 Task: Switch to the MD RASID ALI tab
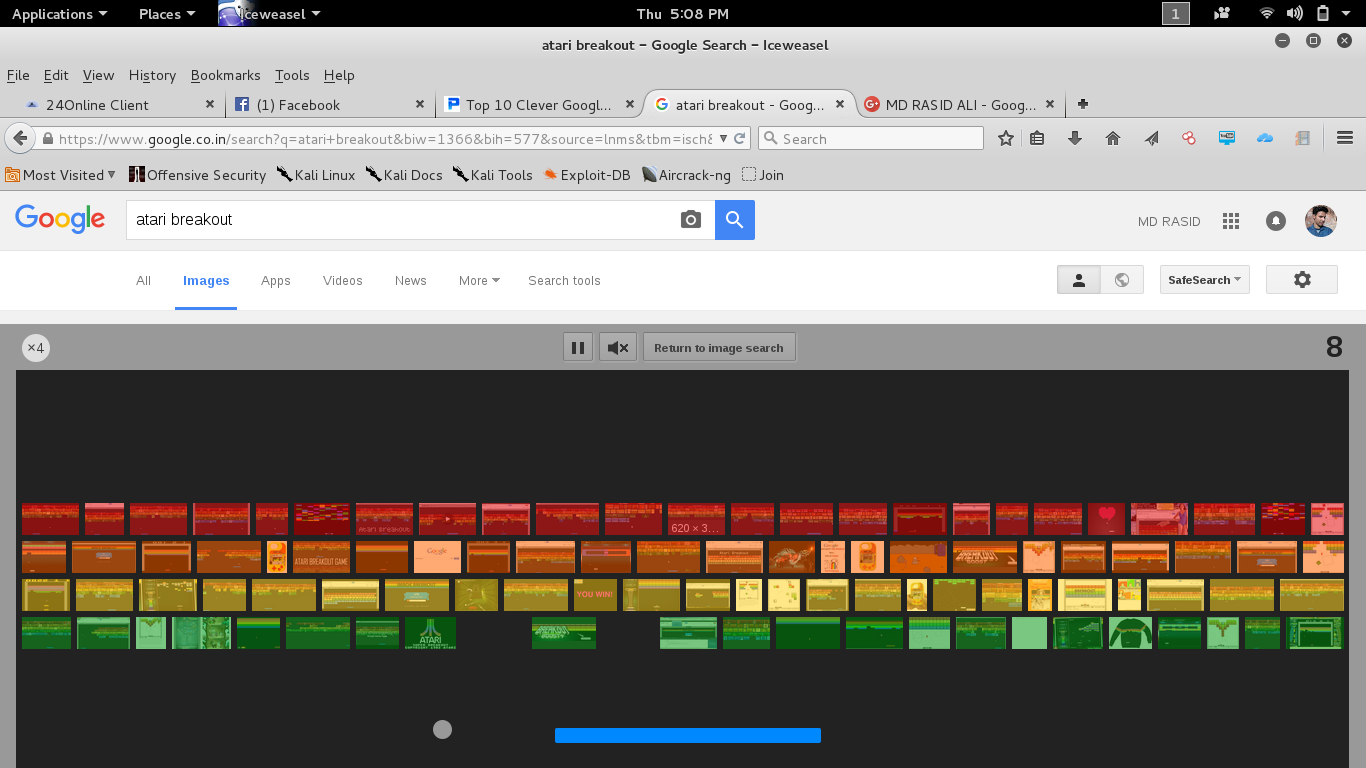coord(959,104)
